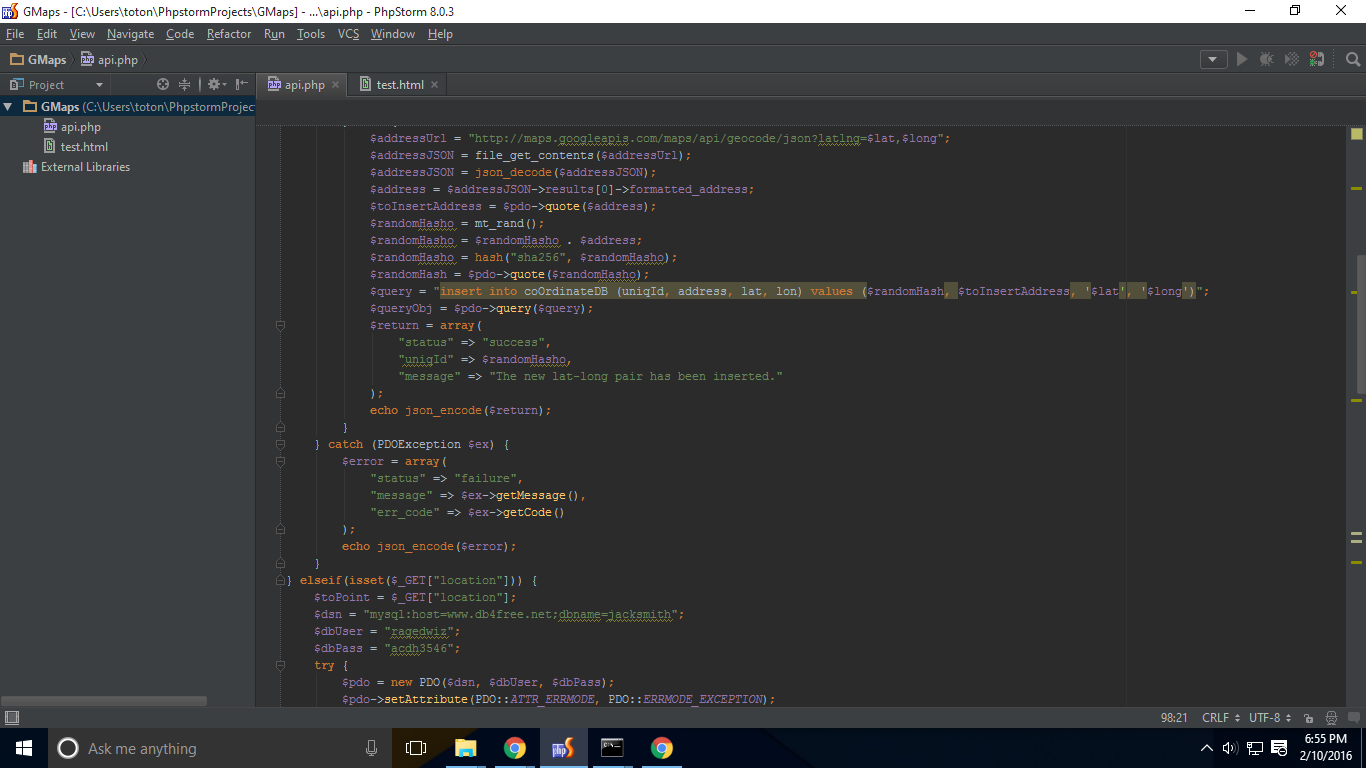Select test.html in the project tree
This screenshot has width=1366, height=768.
click(x=75, y=147)
